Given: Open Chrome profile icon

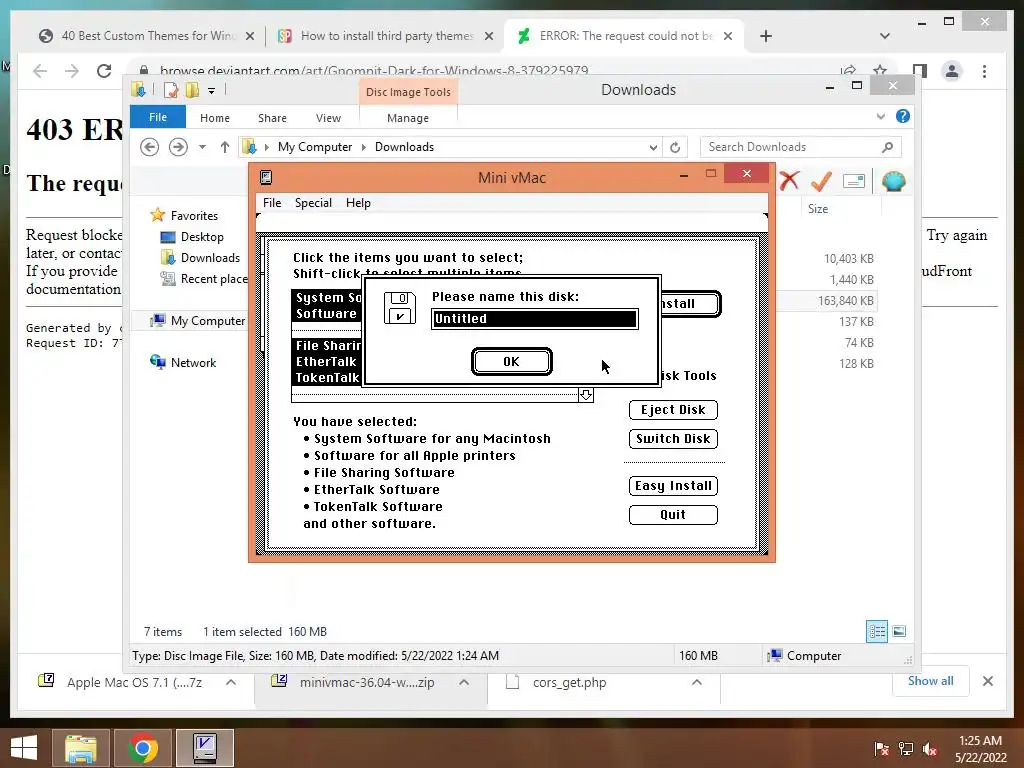Looking at the screenshot, I should pos(952,71).
